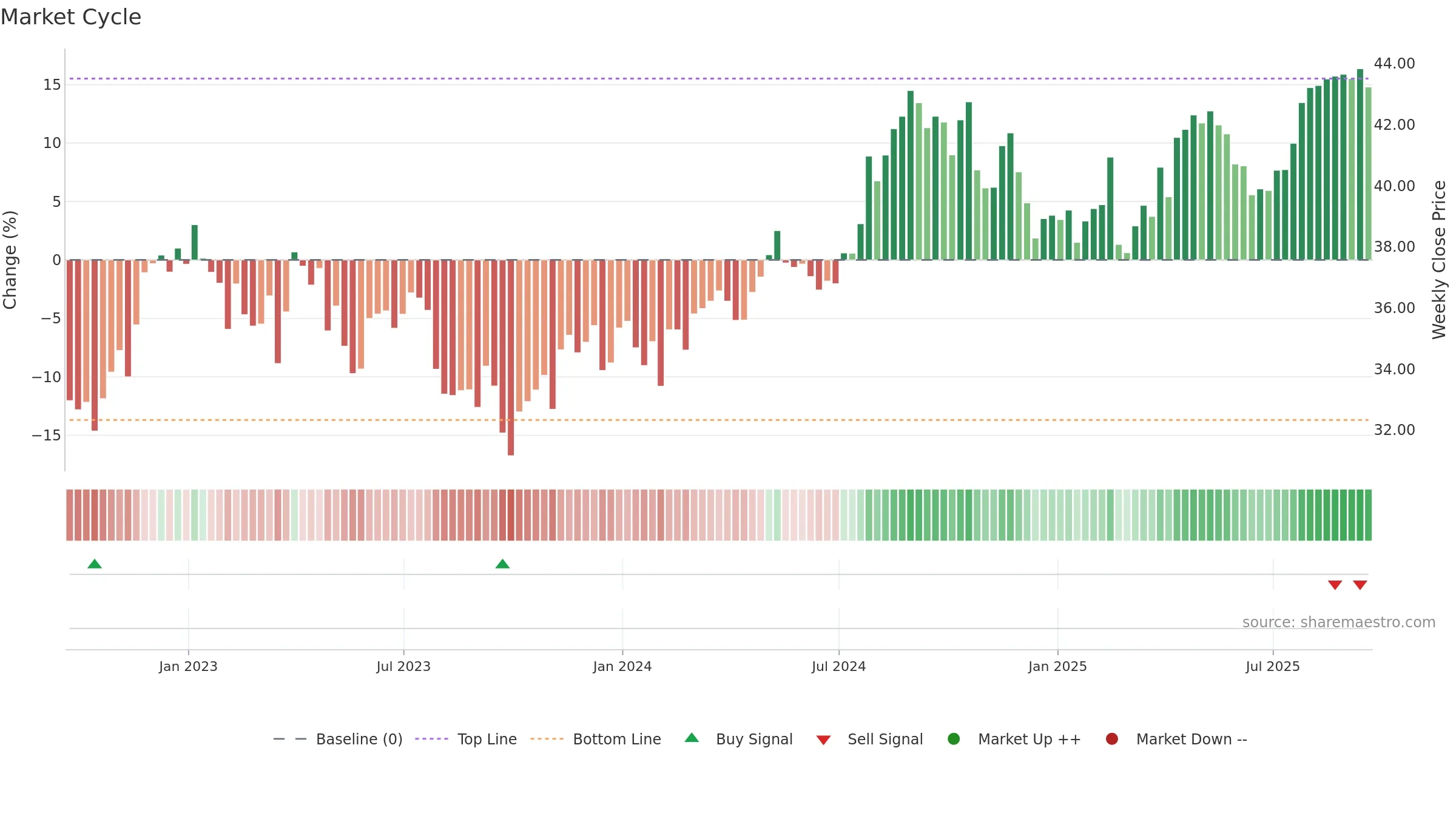Click the source: sharemaestro.com text

click(x=1339, y=622)
